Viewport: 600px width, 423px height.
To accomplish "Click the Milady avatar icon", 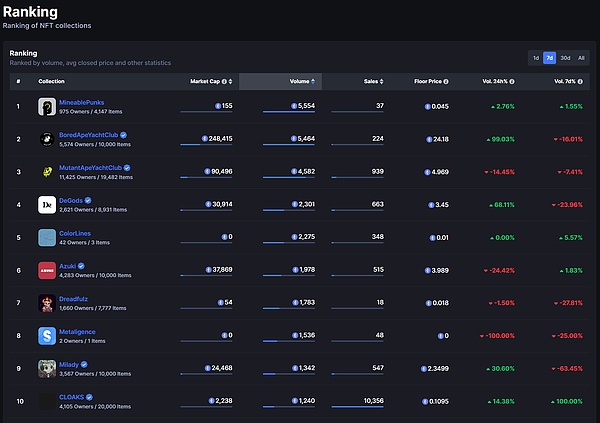I will click(46, 369).
